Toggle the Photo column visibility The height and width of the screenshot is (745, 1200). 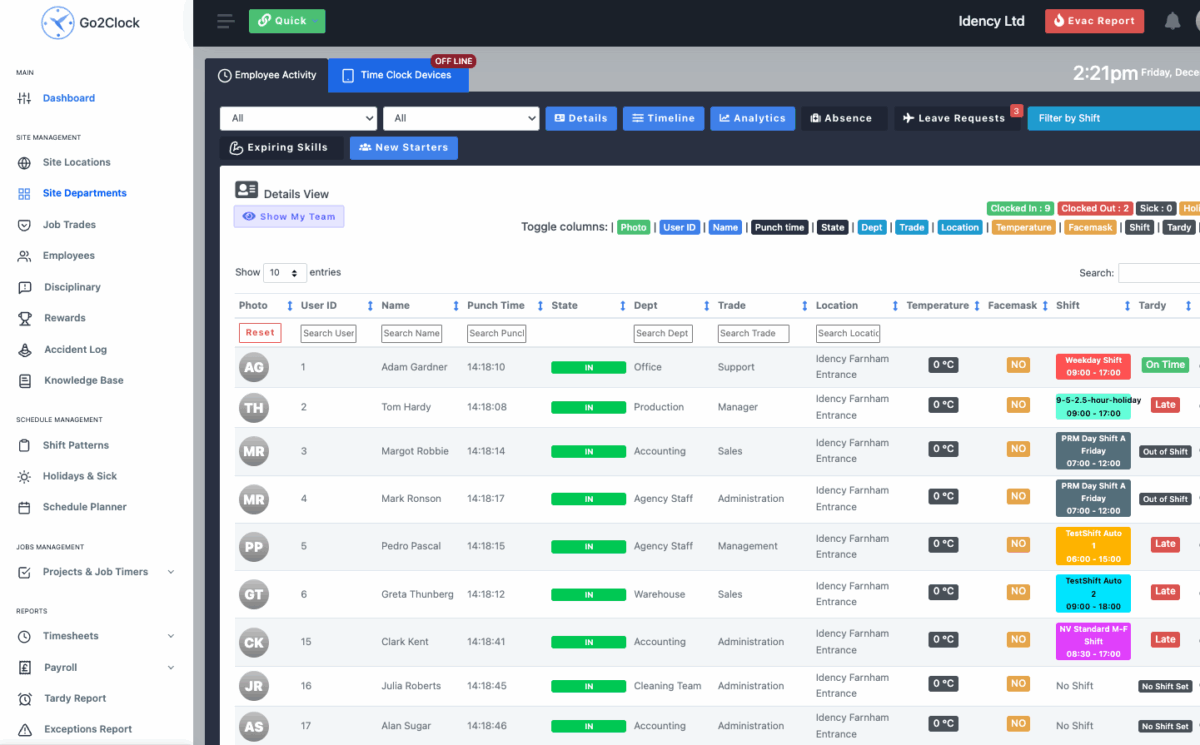pos(633,227)
